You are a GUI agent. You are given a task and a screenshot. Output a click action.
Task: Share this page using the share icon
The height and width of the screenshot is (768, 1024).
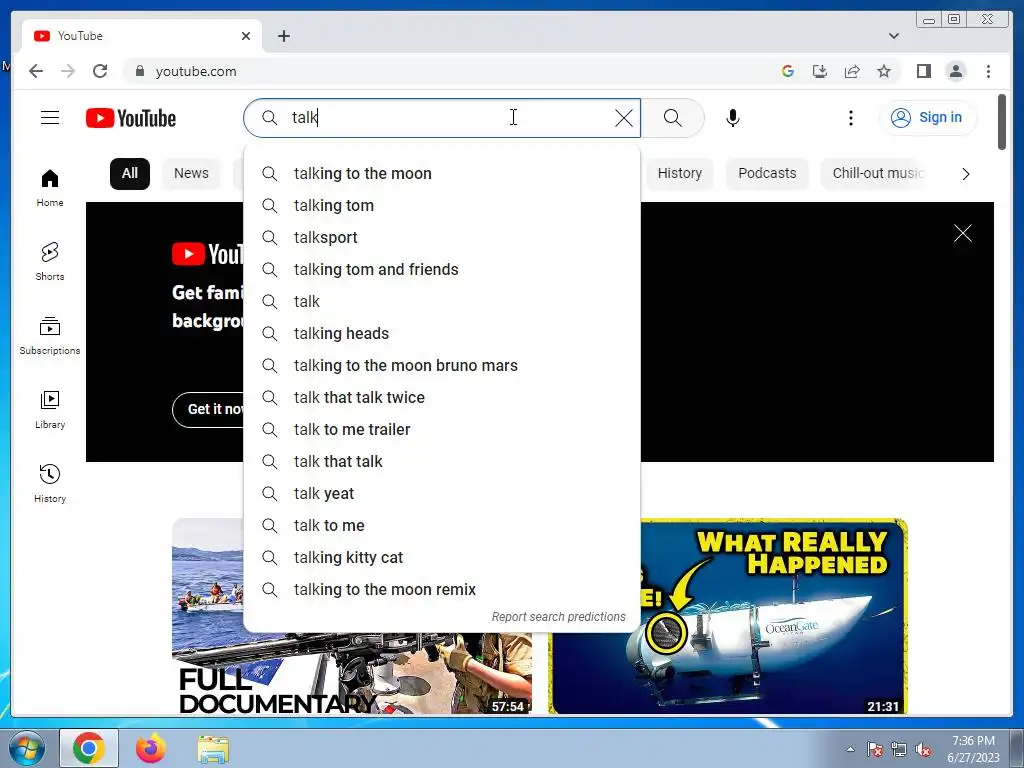pos(852,71)
